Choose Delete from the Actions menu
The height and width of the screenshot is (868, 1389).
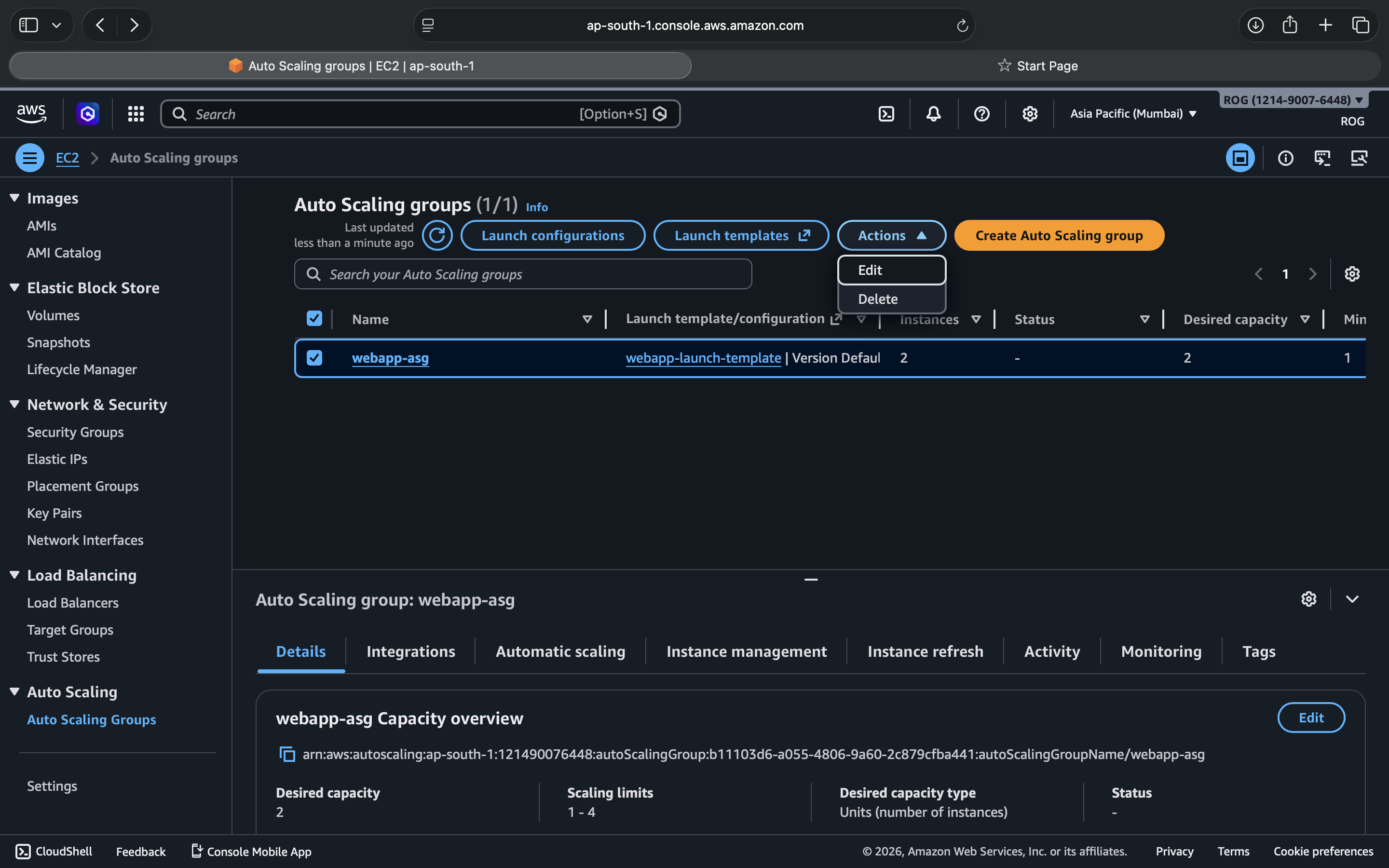click(878, 299)
